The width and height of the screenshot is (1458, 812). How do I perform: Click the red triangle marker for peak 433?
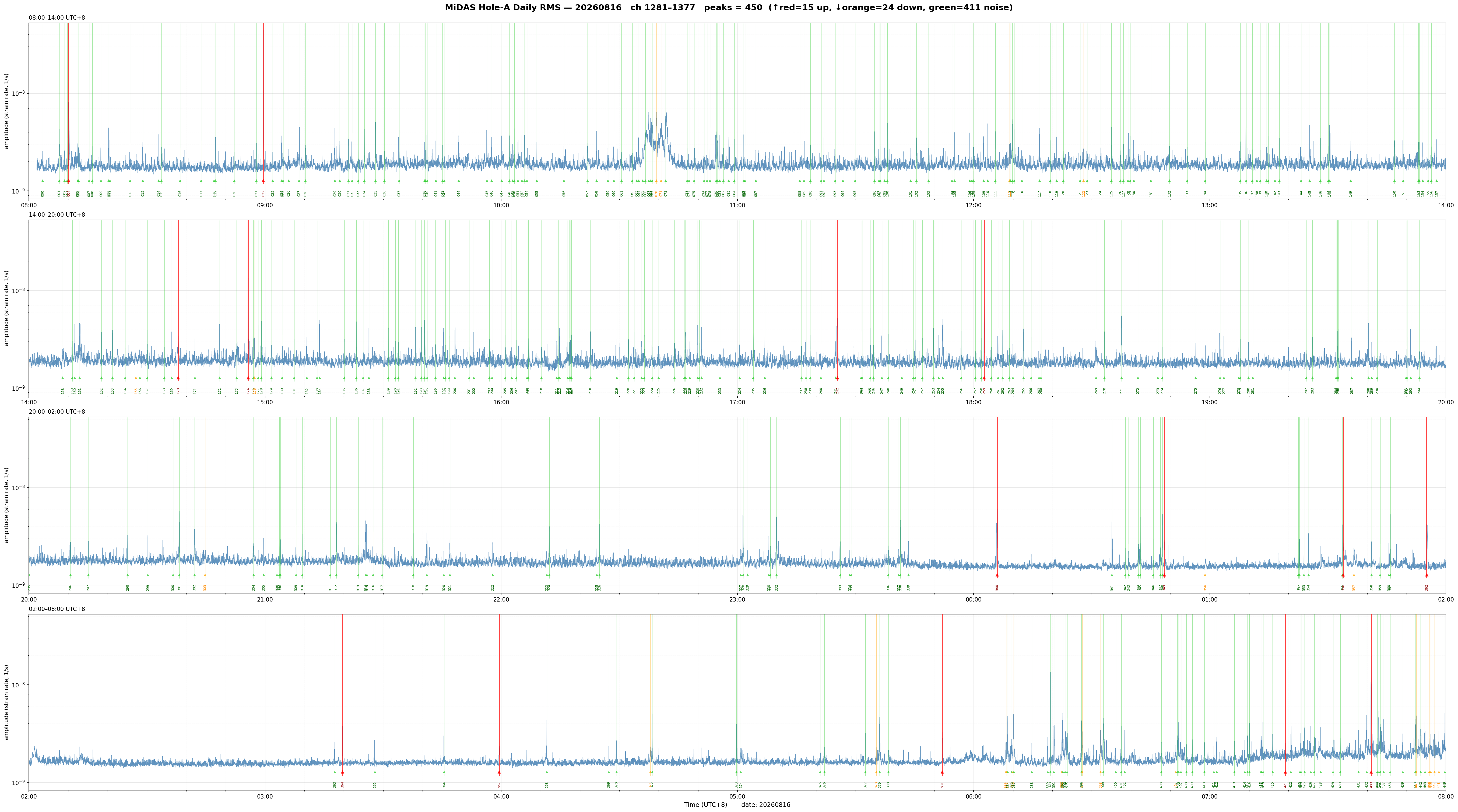[x=1371, y=772]
